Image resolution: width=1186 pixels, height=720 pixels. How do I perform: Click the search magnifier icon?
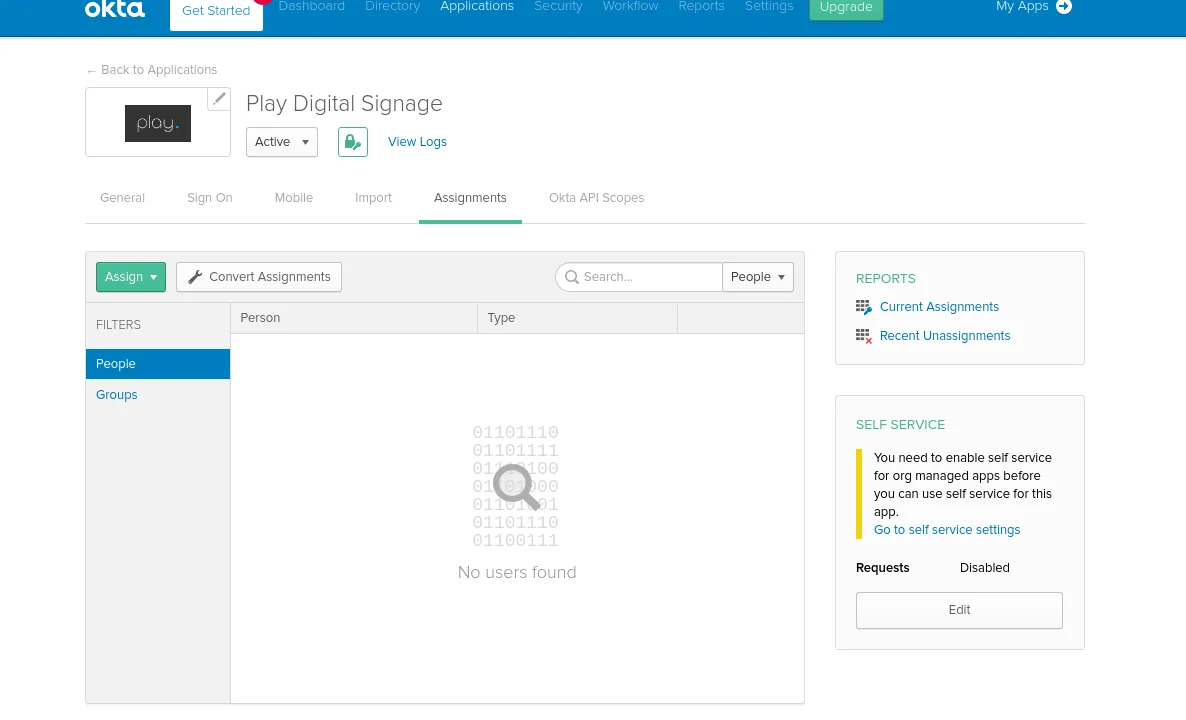click(572, 277)
